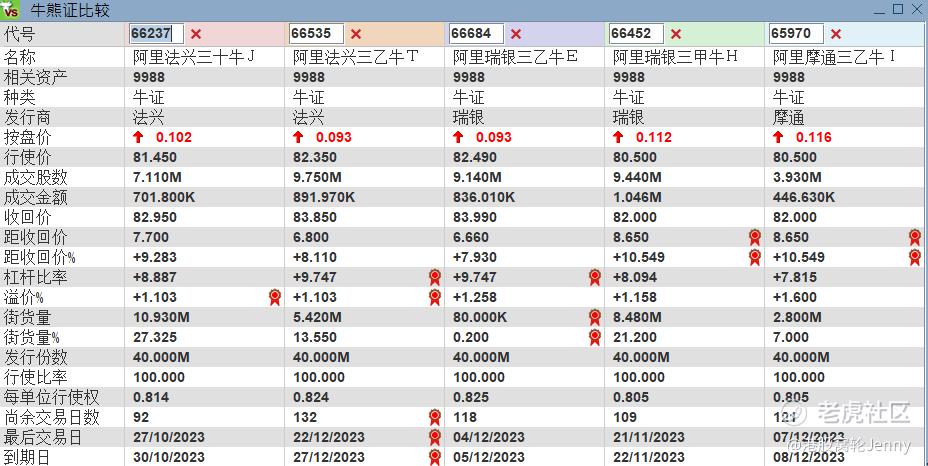The width and height of the screenshot is (928, 466).
Task: Click the code input field containing 66452
Action: (x=637, y=34)
